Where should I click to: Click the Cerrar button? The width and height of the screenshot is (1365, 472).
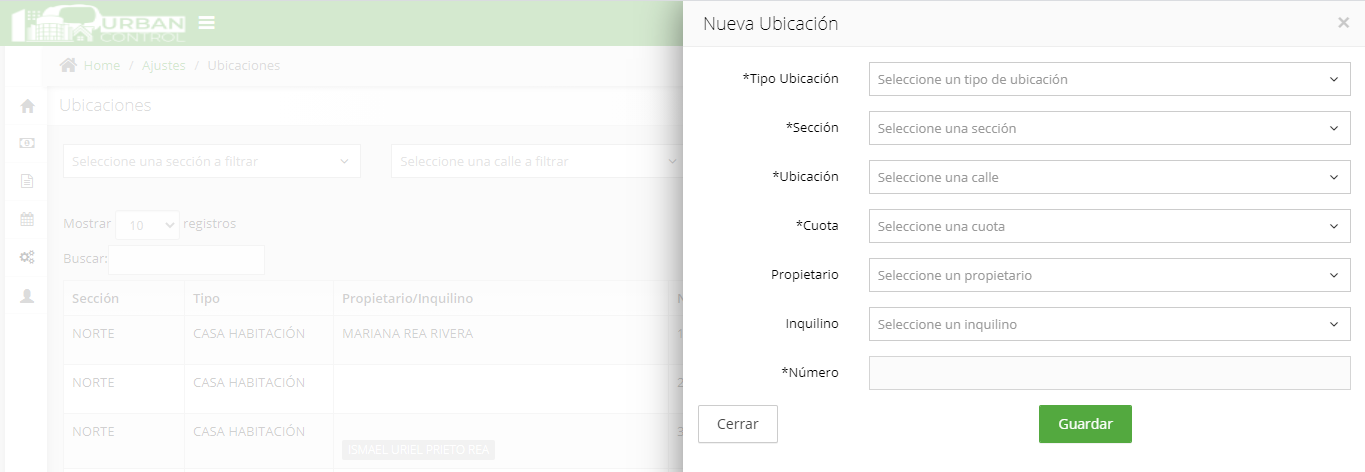point(737,424)
